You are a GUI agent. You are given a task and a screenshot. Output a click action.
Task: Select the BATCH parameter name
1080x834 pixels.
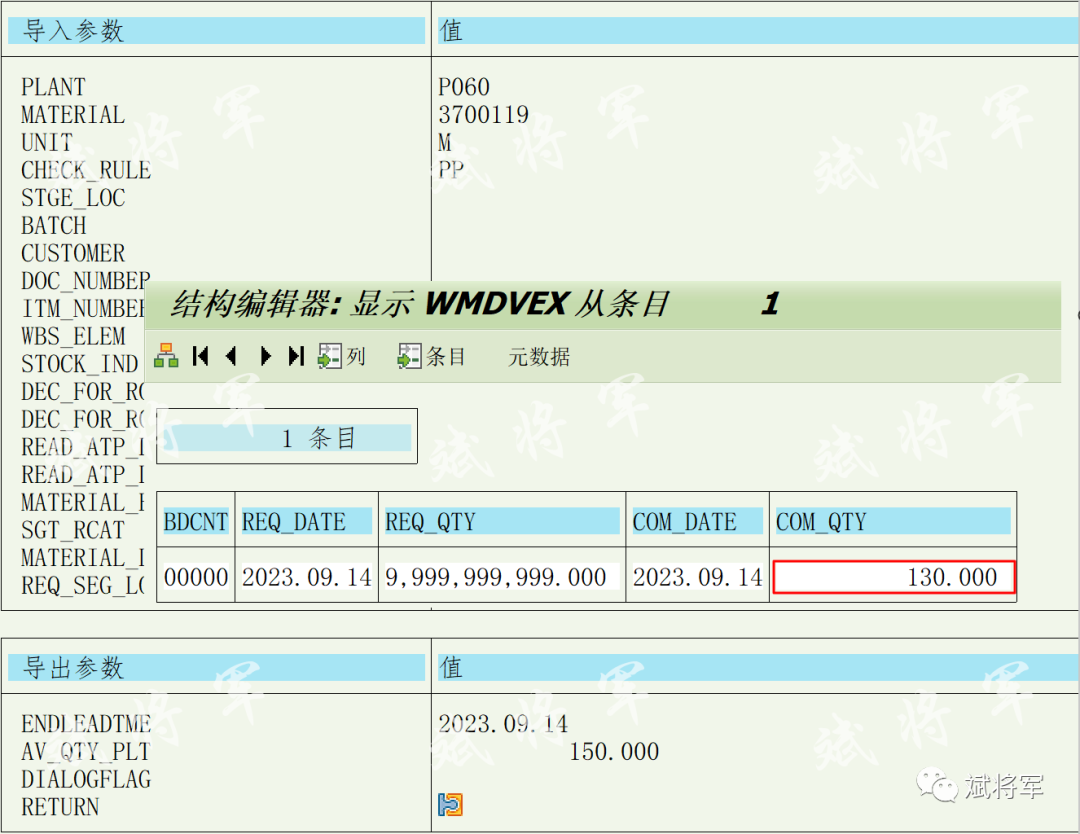click(54, 226)
